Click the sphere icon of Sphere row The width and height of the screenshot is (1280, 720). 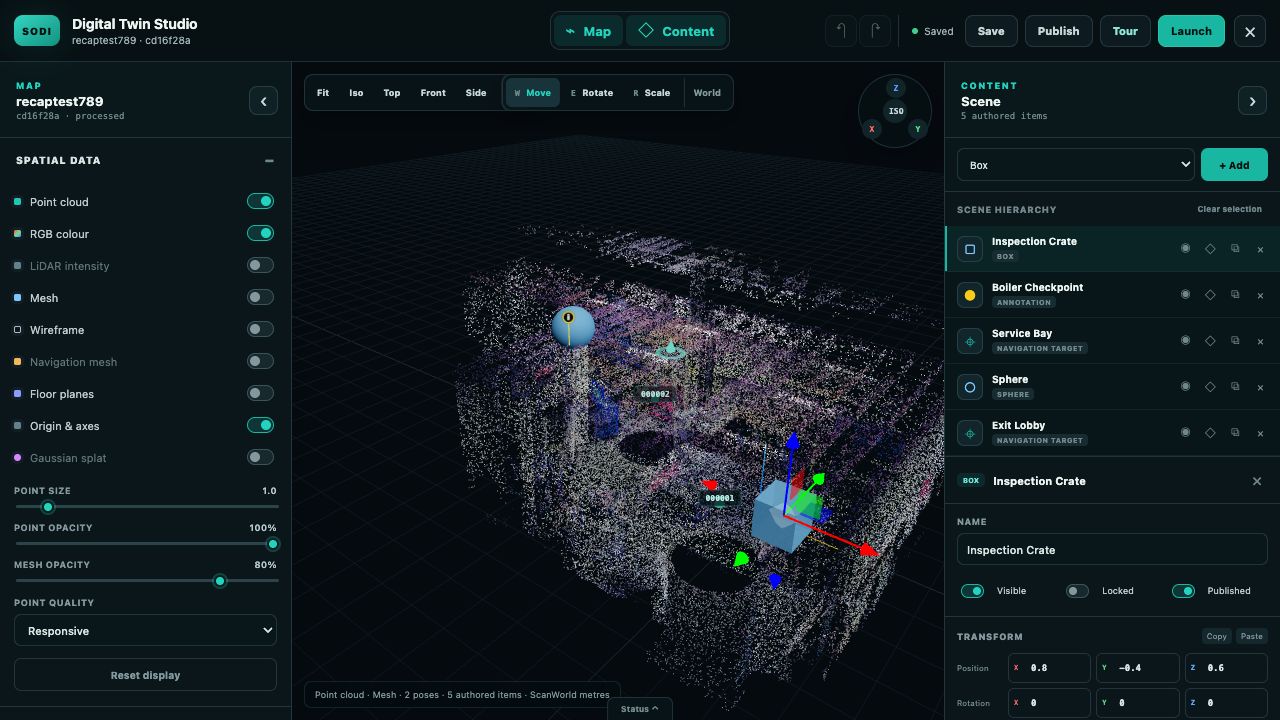click(970, 387)
